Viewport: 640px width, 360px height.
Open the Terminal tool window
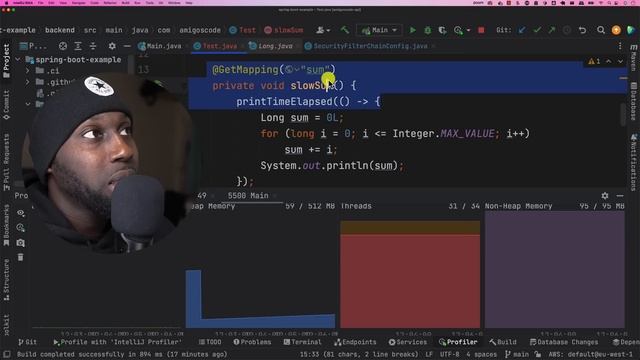(x=302, y=342)
